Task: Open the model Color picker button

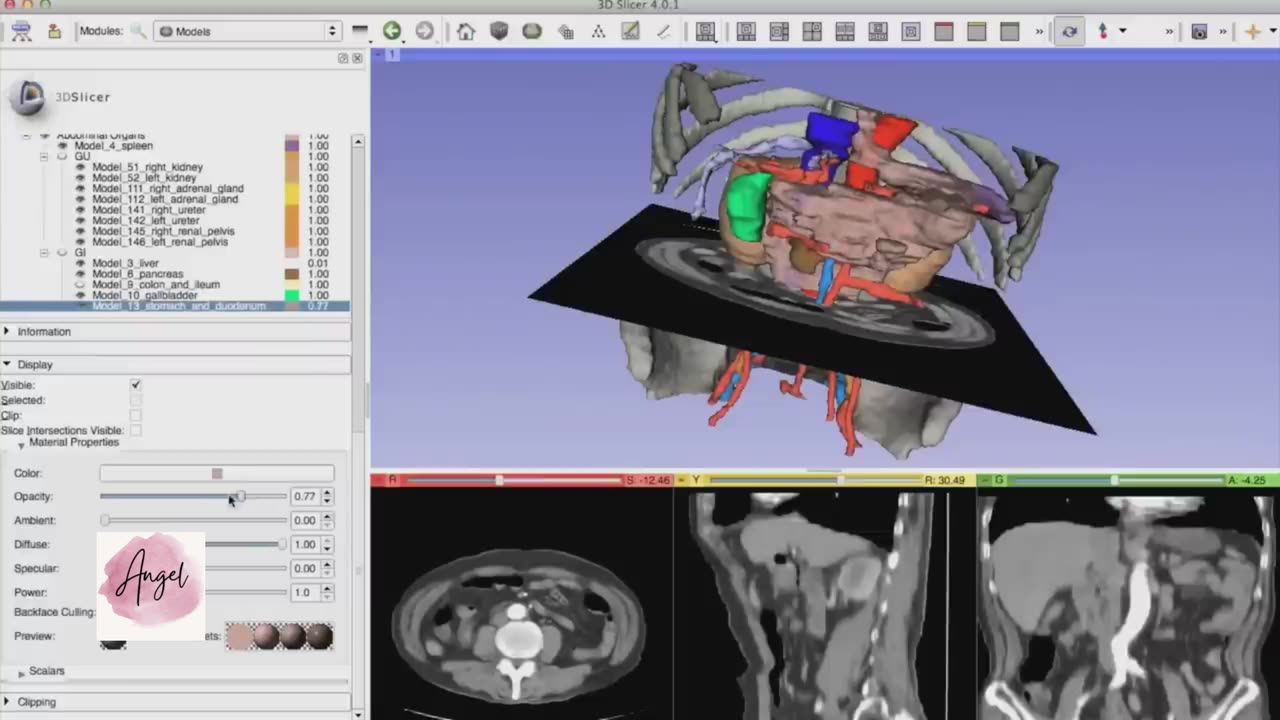Action: 217,473
